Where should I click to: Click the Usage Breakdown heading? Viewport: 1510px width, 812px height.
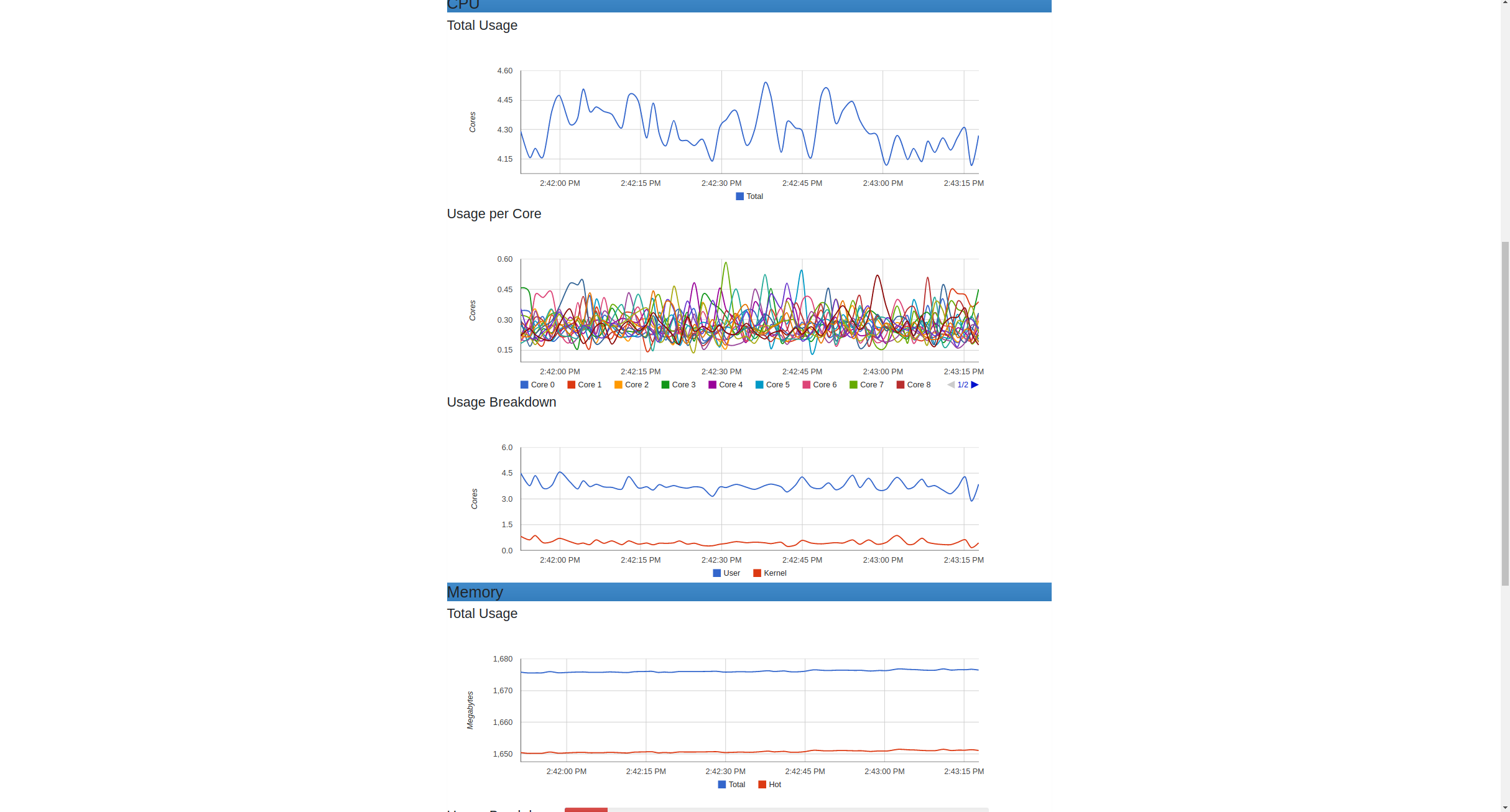501,402
